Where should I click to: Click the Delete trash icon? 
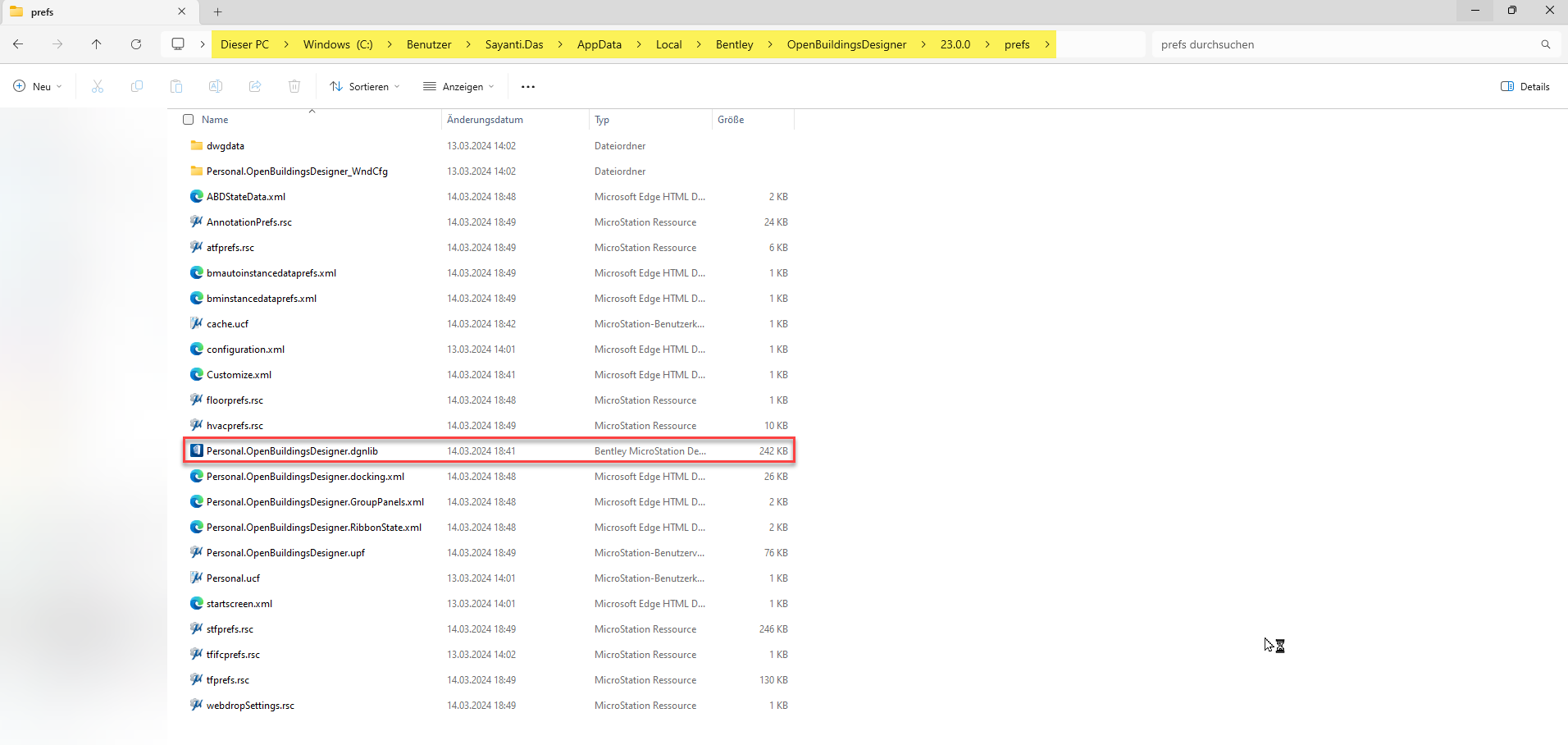(294, 86)
